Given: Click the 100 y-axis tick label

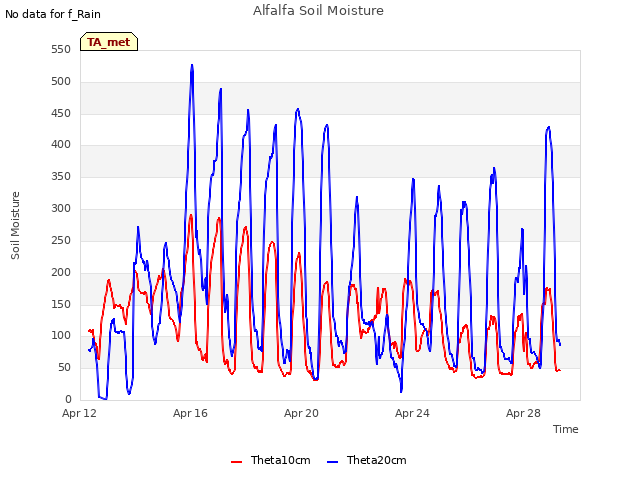Looking at the screenshot, I should [61, 336].
